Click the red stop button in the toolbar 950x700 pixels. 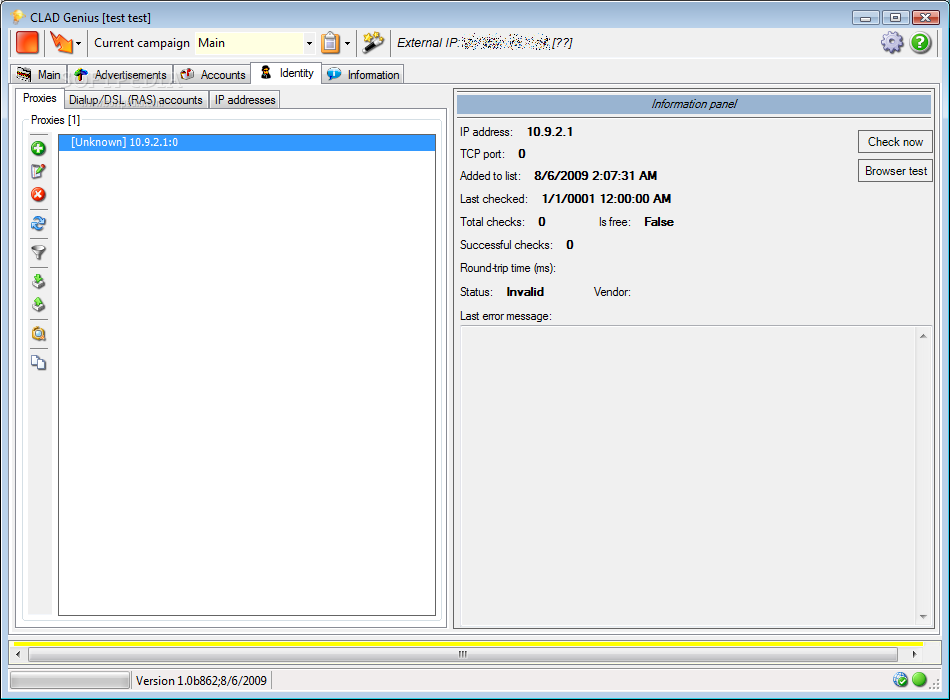[27, 42]
